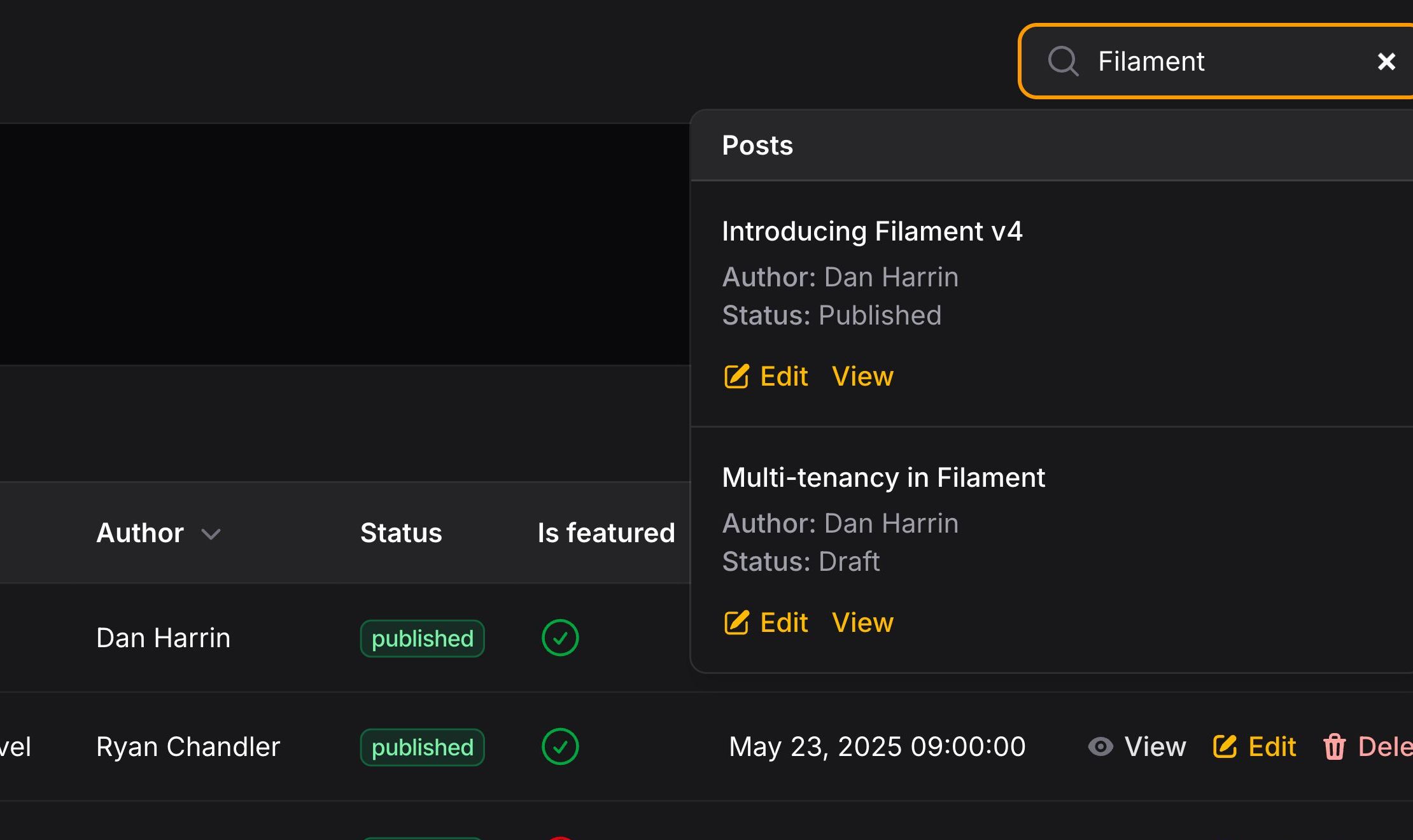Click View under Introducing Filament v4
Screen dimensions: 1413x840
coord(862,376)
